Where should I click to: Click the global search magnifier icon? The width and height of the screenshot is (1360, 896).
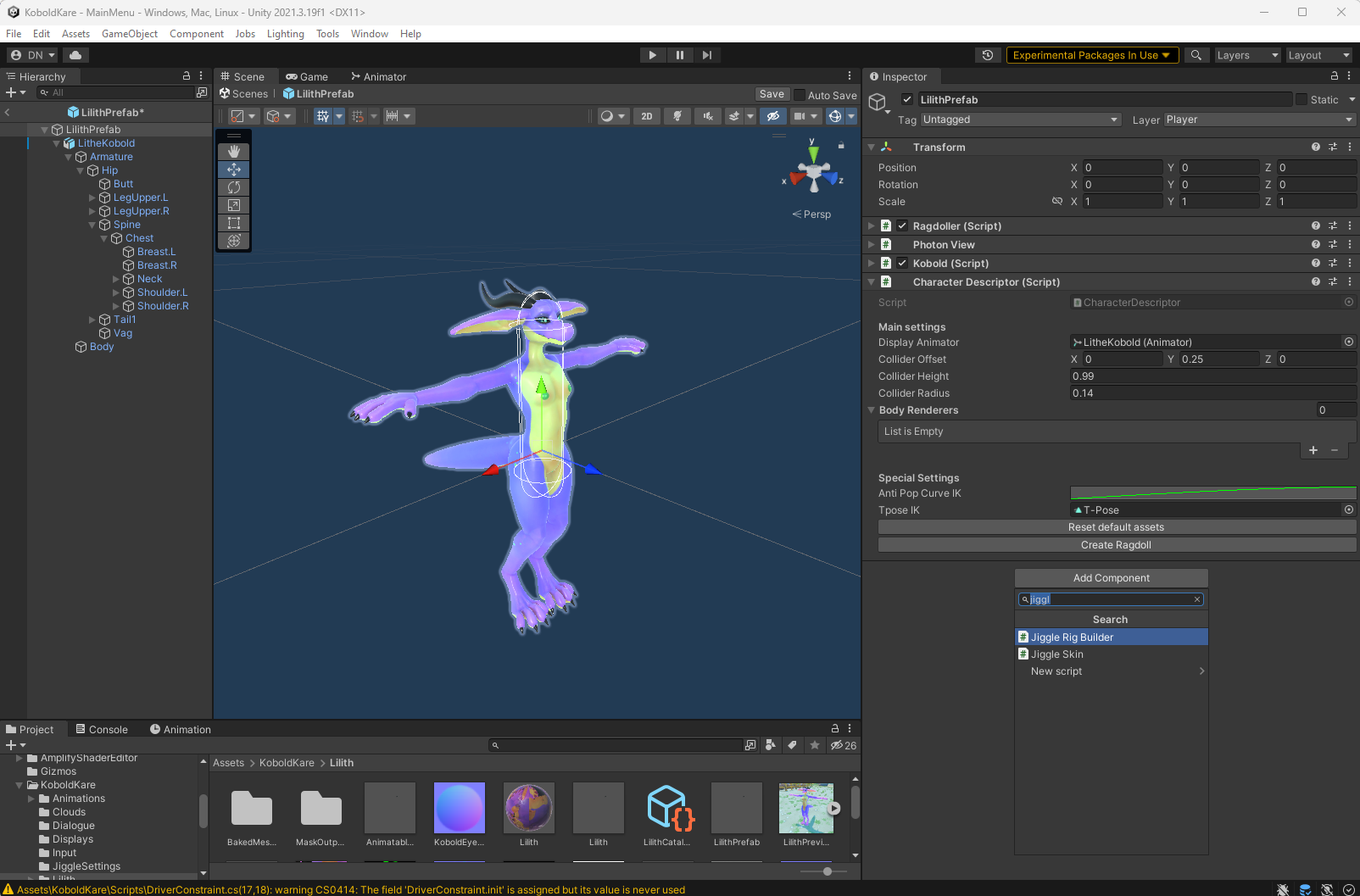1196,55
